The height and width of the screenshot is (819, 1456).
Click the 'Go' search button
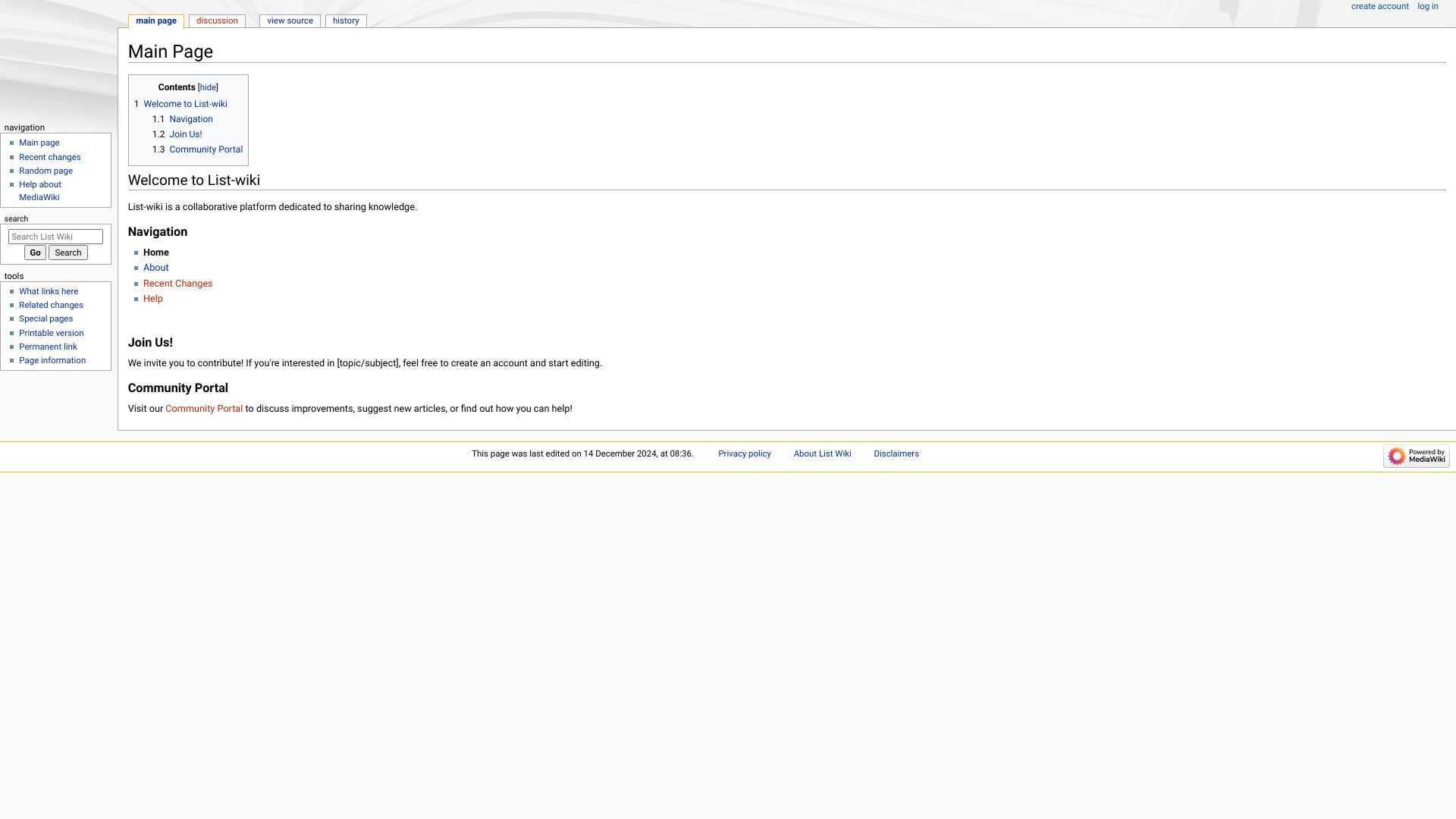(x=35, y=253)
